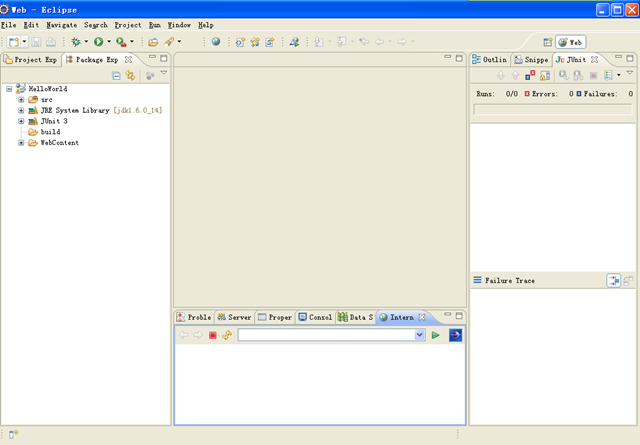The width and height of the screenshot is (640, 445).
Task: Switch to the Data Source tab
Action: click(x=356, y=317)
